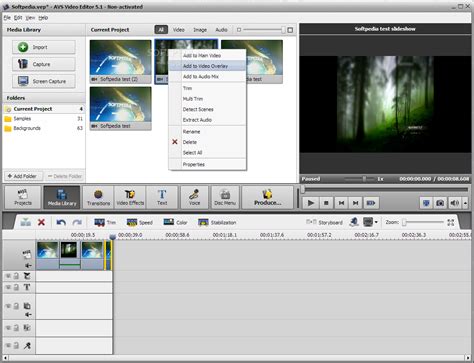
Task: Choose Rename in context menu
Action: tap(207, 132)
